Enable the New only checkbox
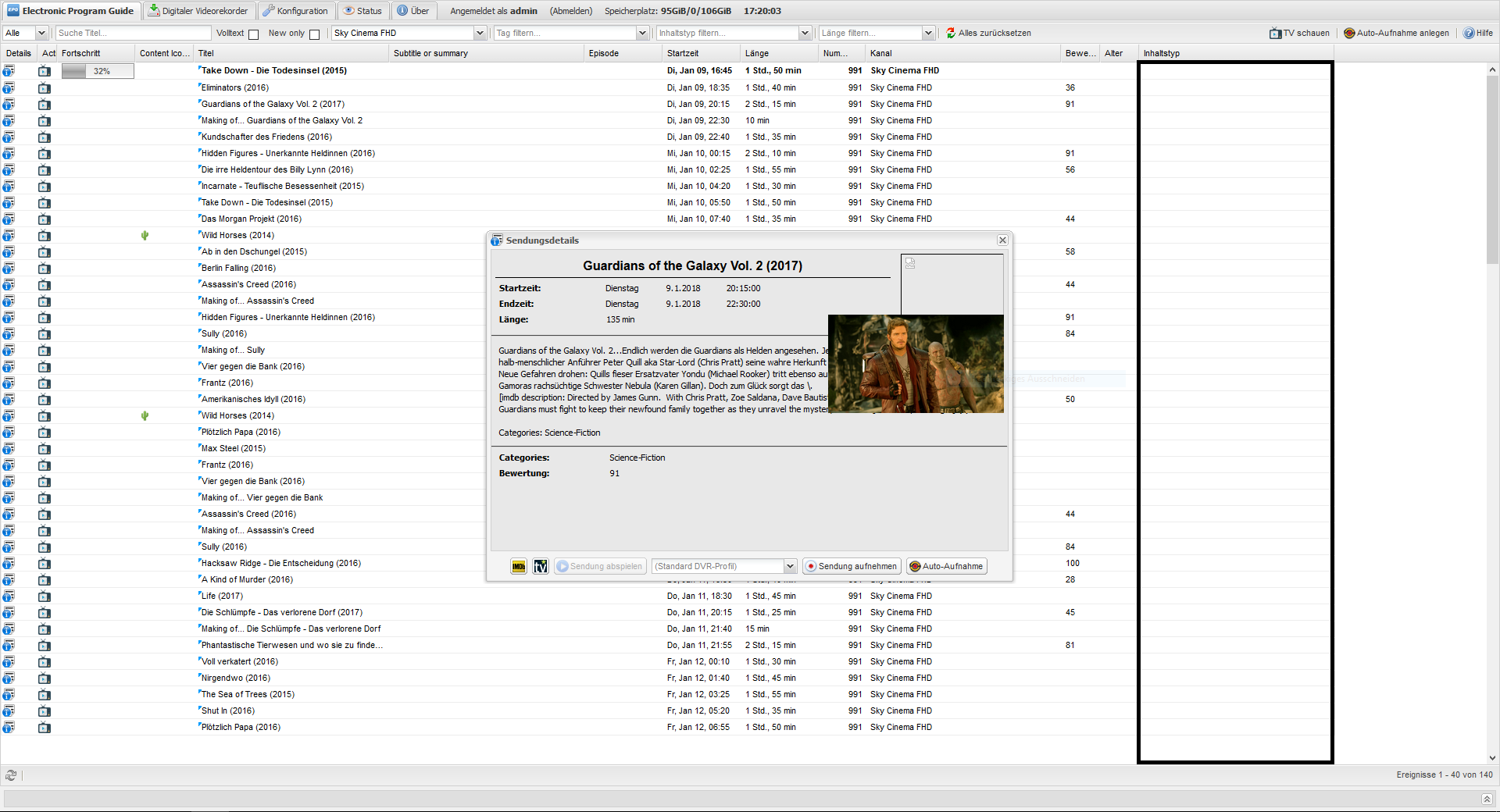The height and width of the screenshot is (812, 1500). pyautogui.click(x=314, y=34)
